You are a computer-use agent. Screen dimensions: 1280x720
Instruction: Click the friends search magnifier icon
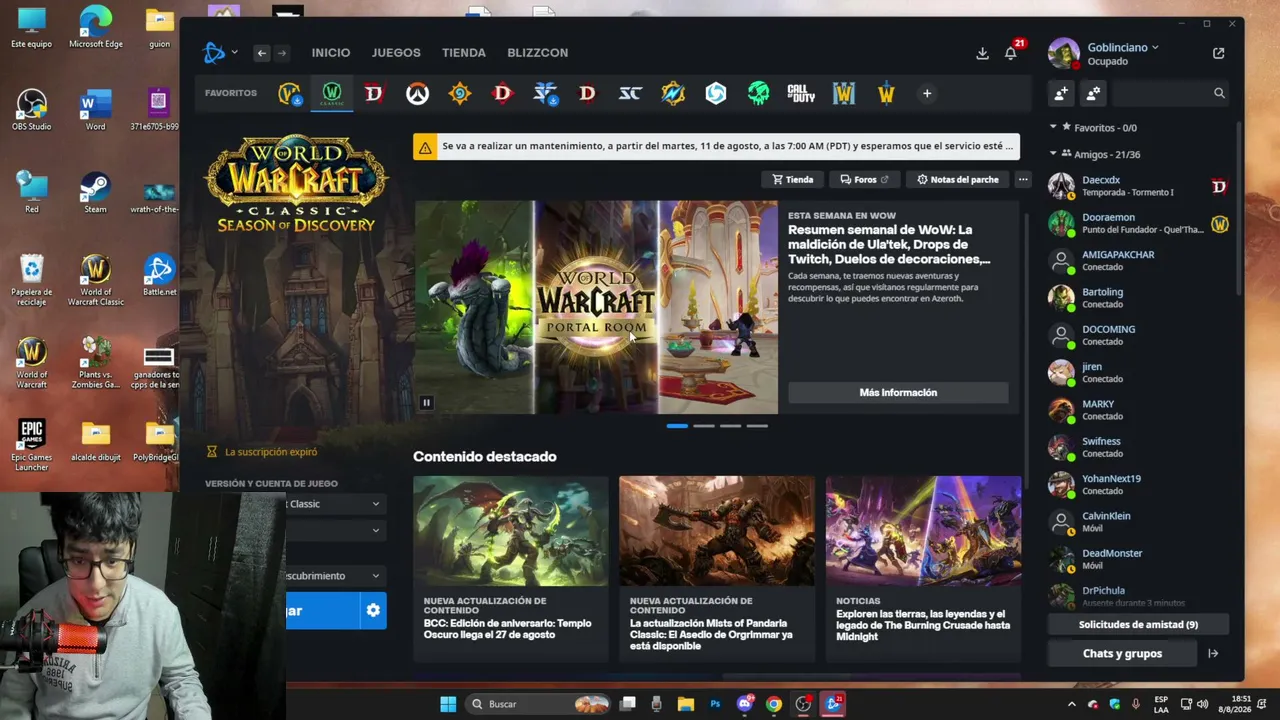point(1219,93)
